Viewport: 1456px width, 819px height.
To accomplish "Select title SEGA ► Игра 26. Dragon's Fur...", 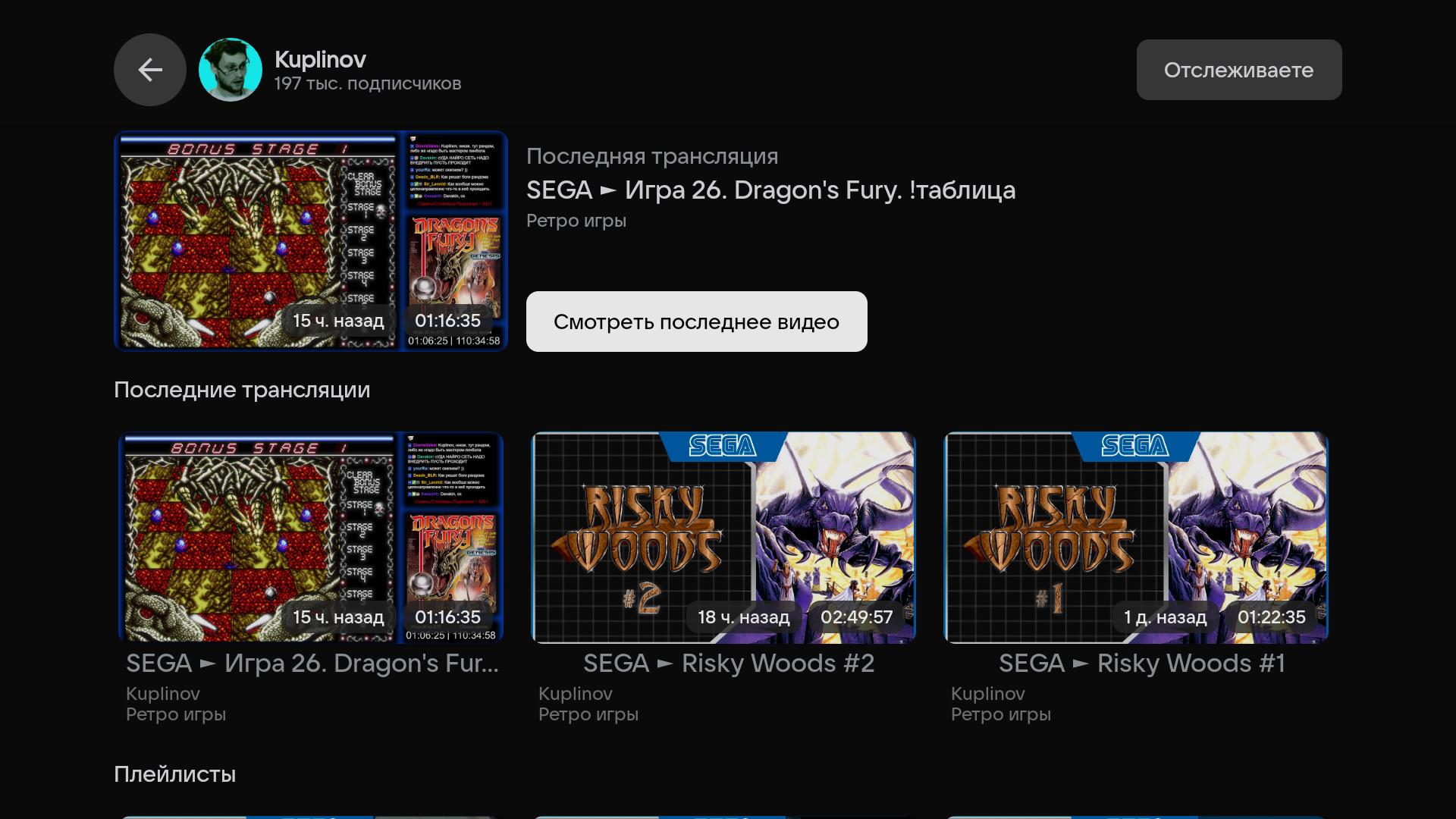I will click(312, 664).
